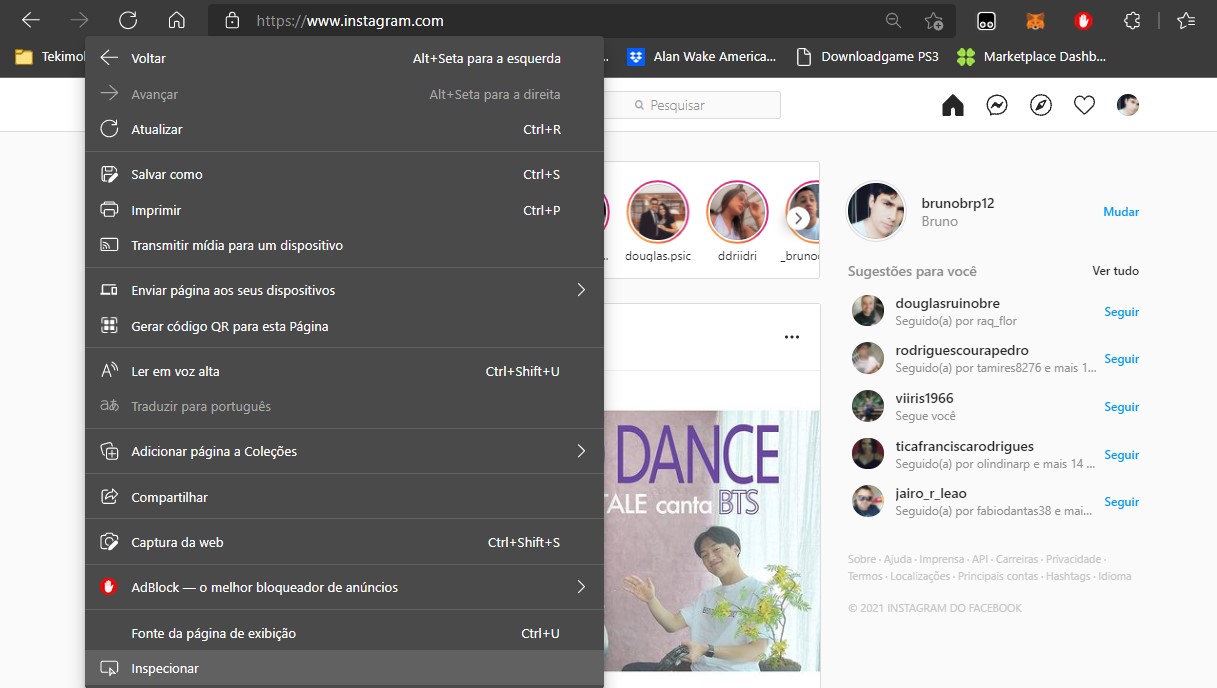The width and height of the screenshot is (1217, 688).
Task: Open Instagram Messenger direct icon
Action: point(997,105)
